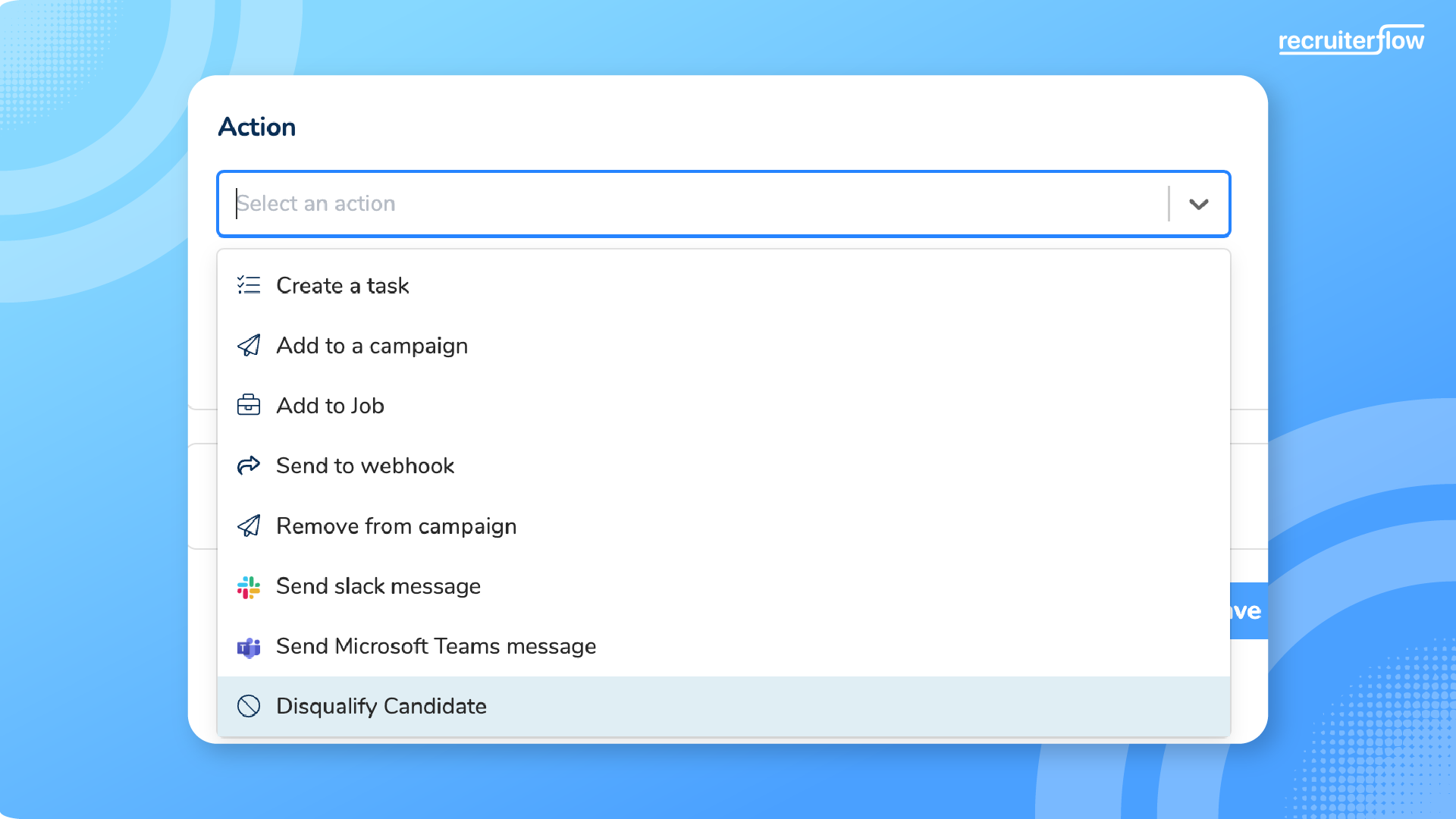Click the paper plane icon for Add to a campaign
Viewport: 1456px width, 819px height.
tap(248, 345)
